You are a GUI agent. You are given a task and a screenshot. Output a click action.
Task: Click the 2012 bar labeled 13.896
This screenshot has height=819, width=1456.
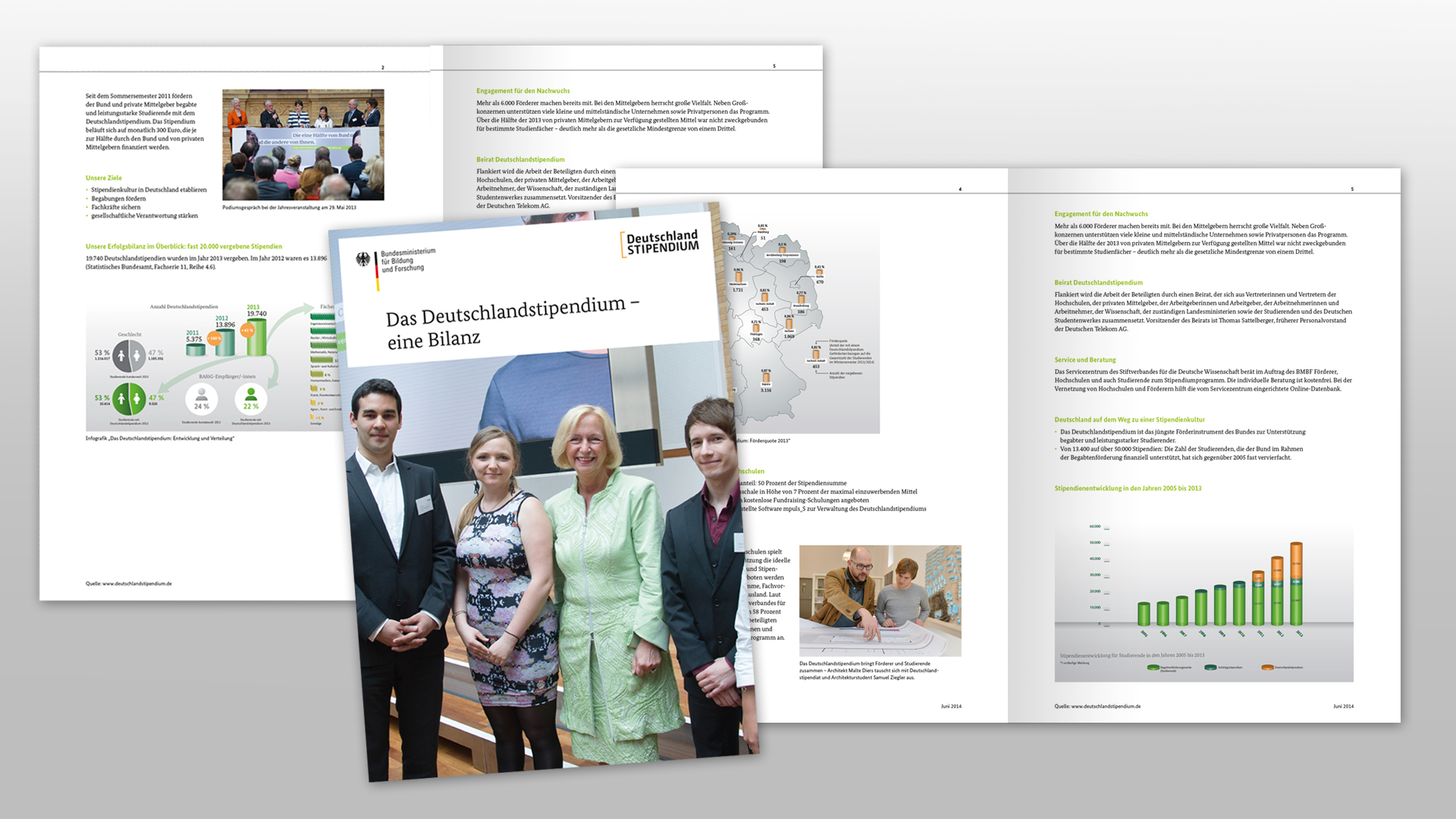point(224,342)
